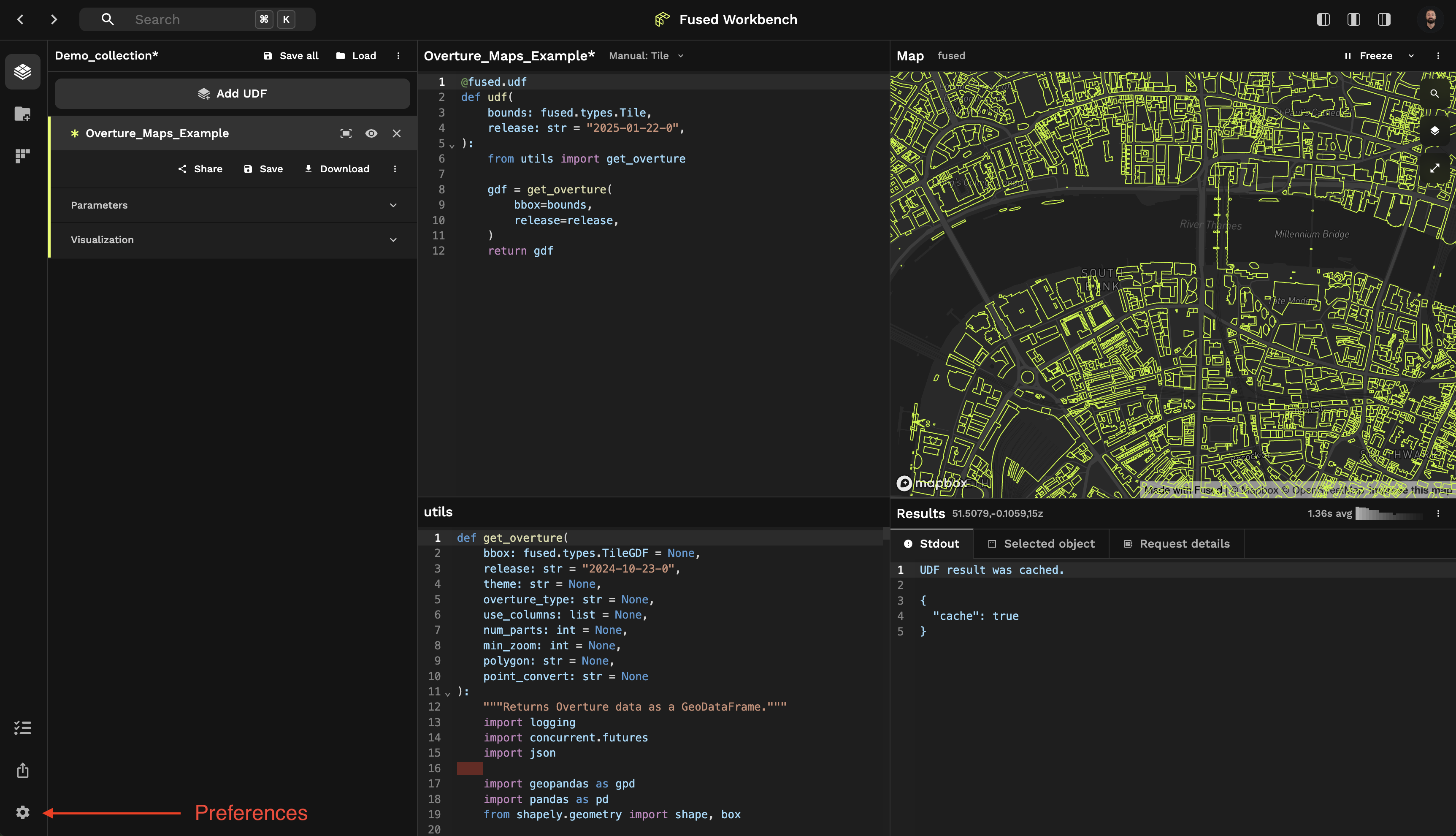Click the utils module header
This screenshot has height=836, width=1456.
click(438, 512)
